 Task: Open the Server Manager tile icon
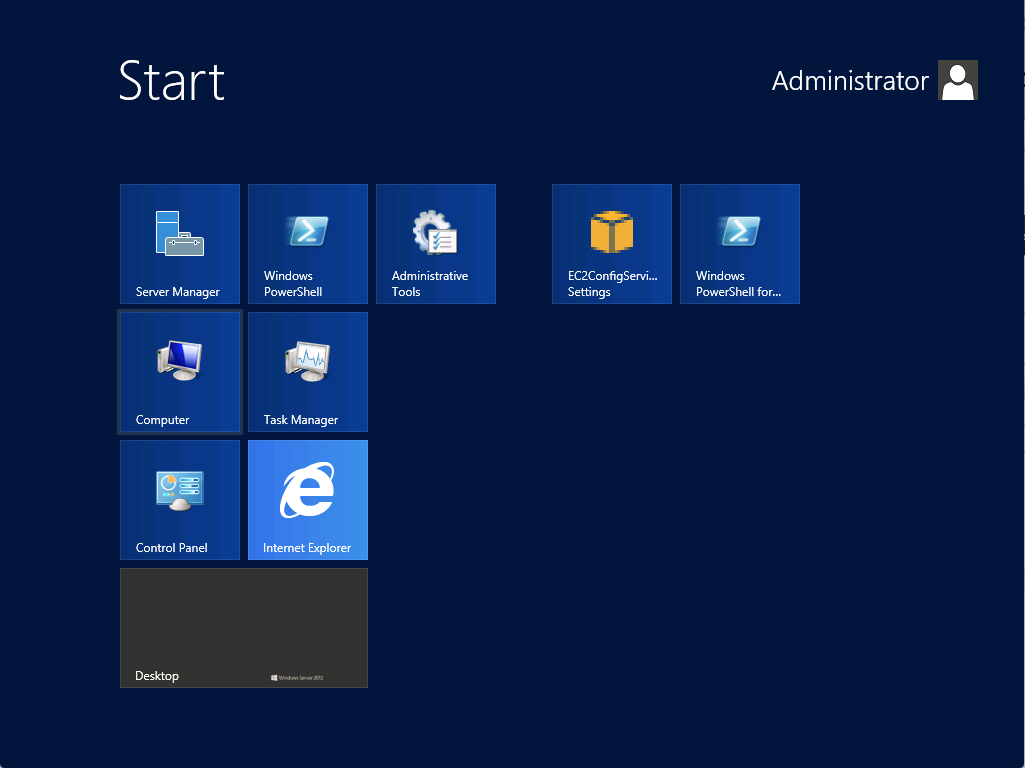click(x=179, y=233)
